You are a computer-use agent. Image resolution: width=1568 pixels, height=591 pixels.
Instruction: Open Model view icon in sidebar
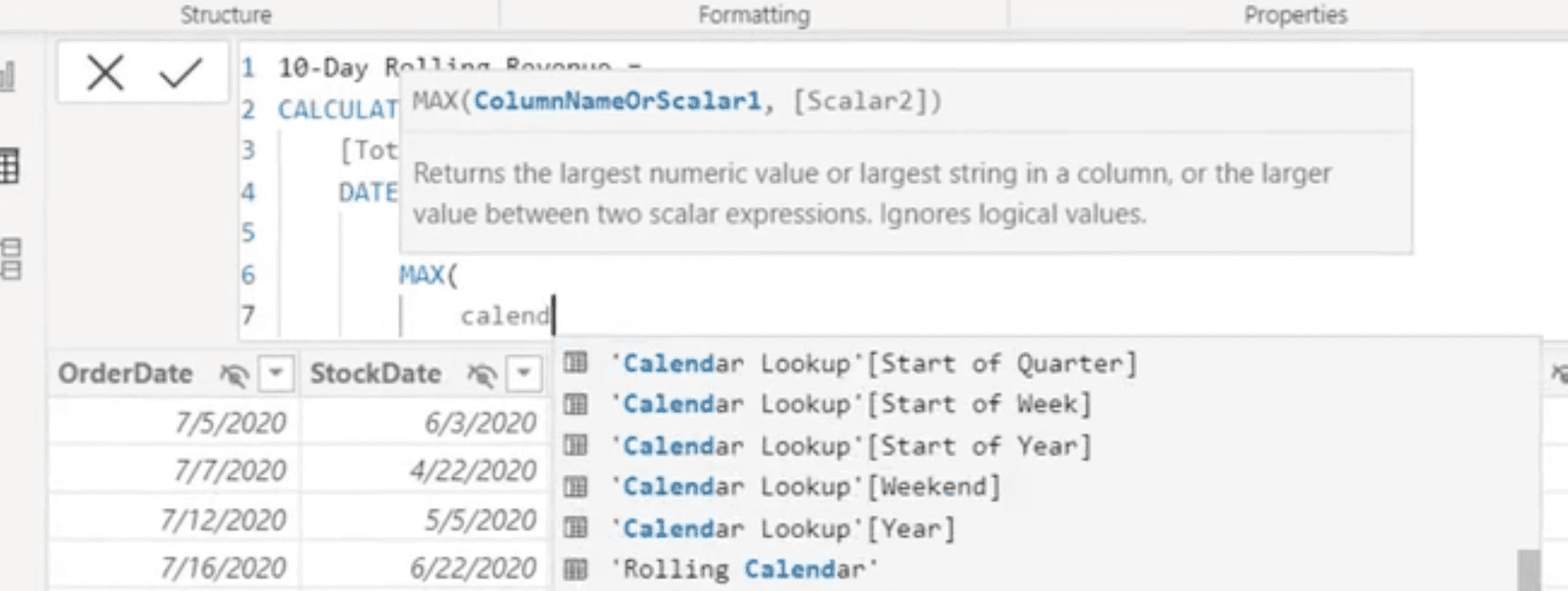11,259
